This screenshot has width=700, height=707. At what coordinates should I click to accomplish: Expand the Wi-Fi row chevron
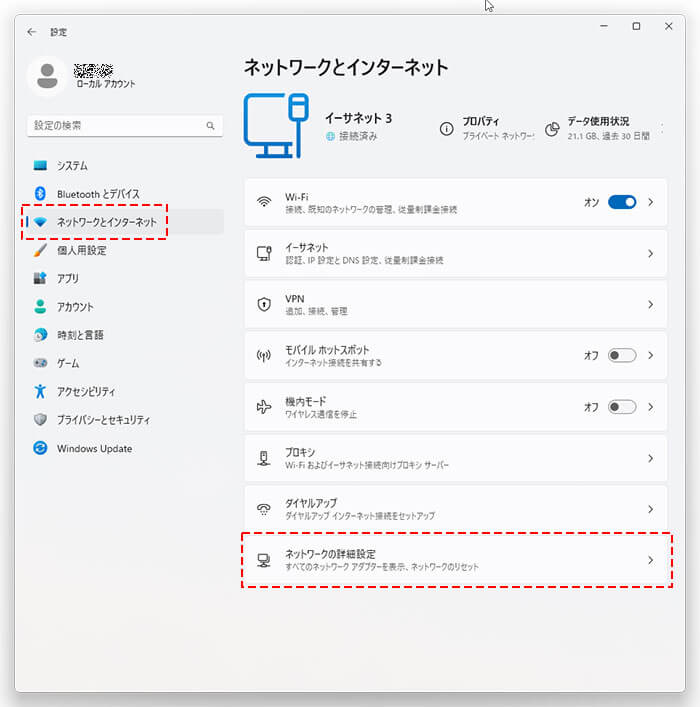(650, 202)
